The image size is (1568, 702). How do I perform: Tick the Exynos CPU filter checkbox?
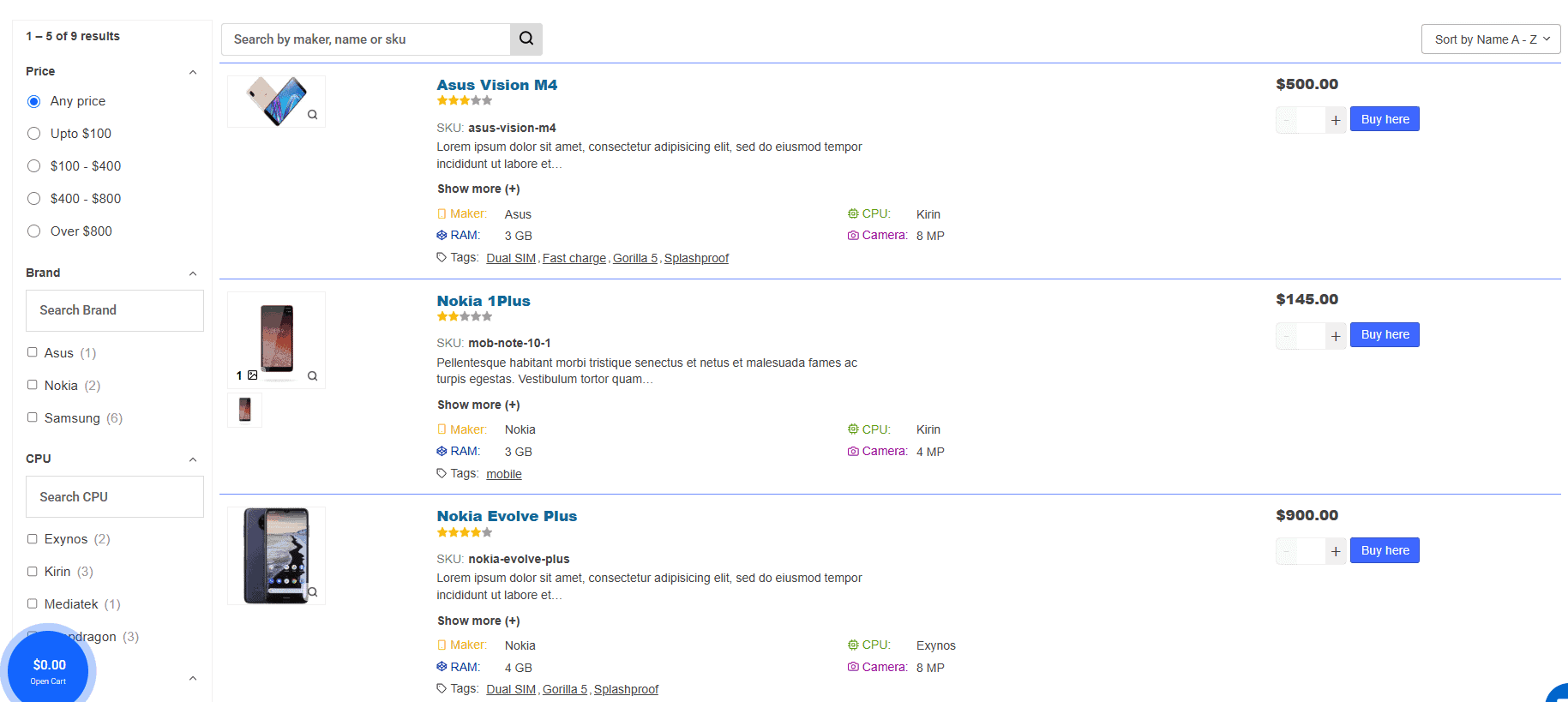click(x=33, y=539)
